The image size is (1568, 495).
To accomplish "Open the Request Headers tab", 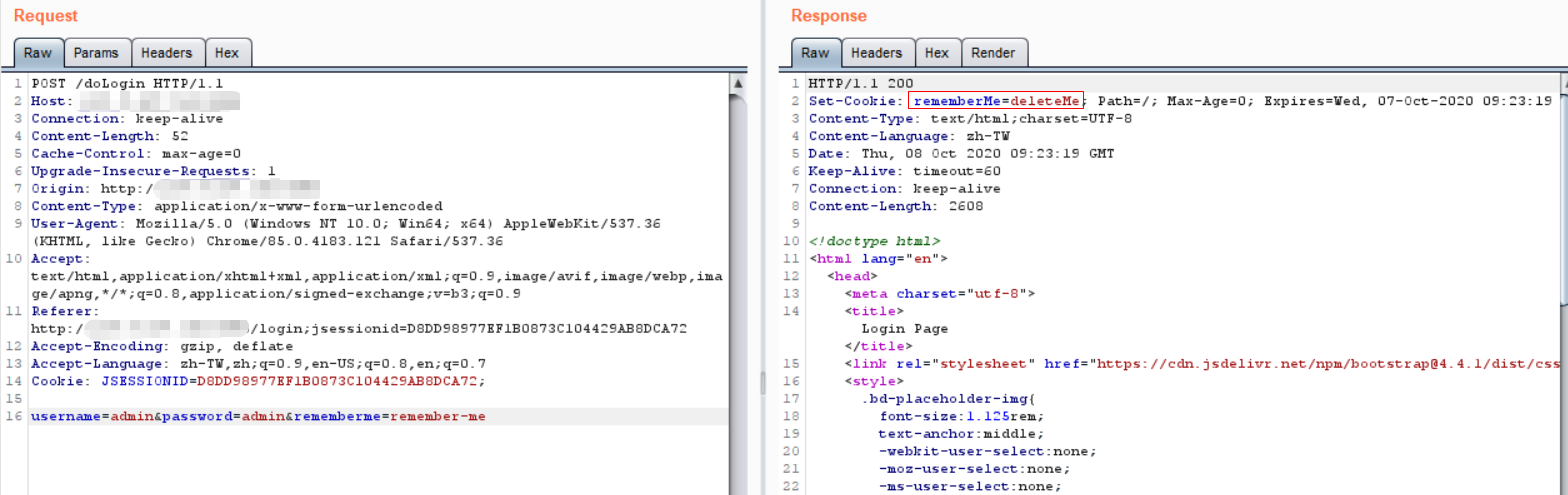I will [166, 53].
